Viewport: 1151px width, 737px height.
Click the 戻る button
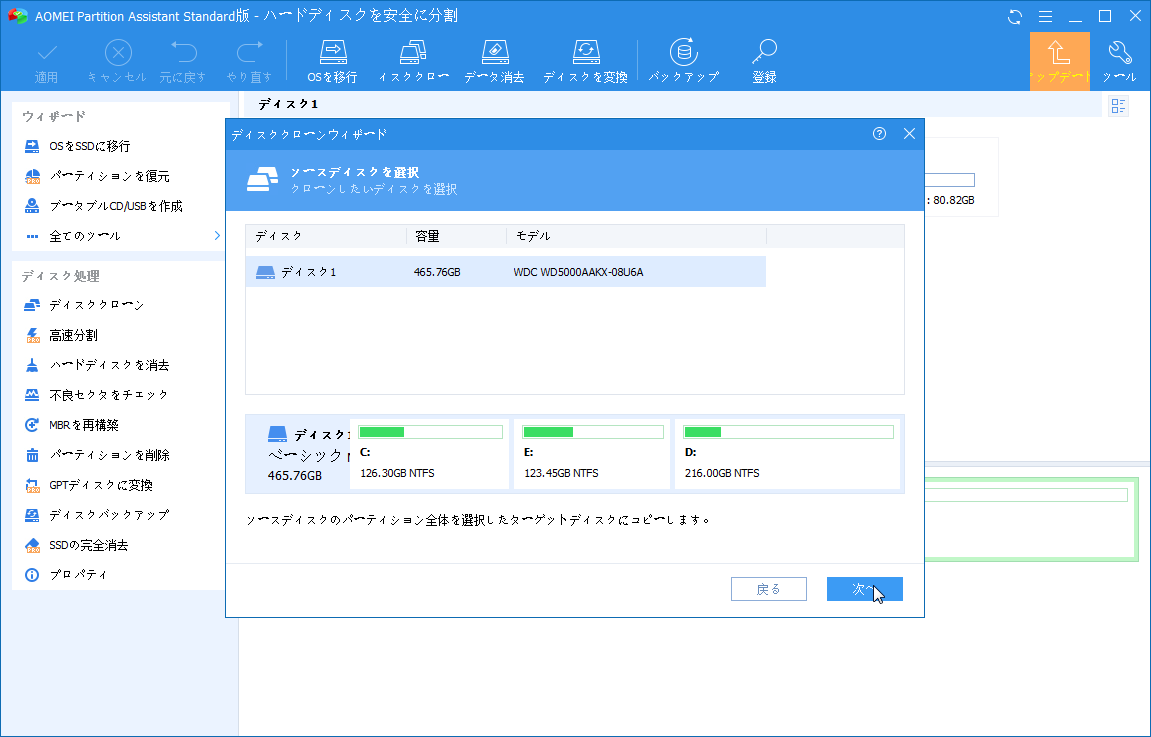(x=769, y=589)
